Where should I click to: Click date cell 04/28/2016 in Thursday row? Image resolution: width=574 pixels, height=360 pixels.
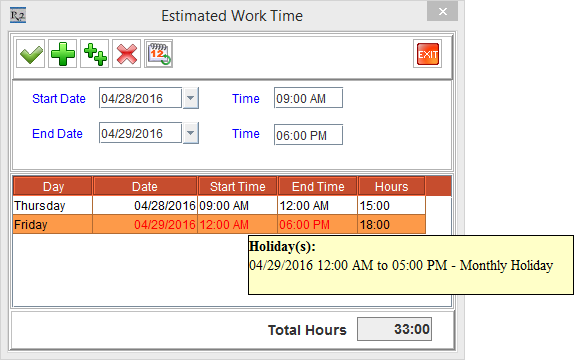point(145,205)
